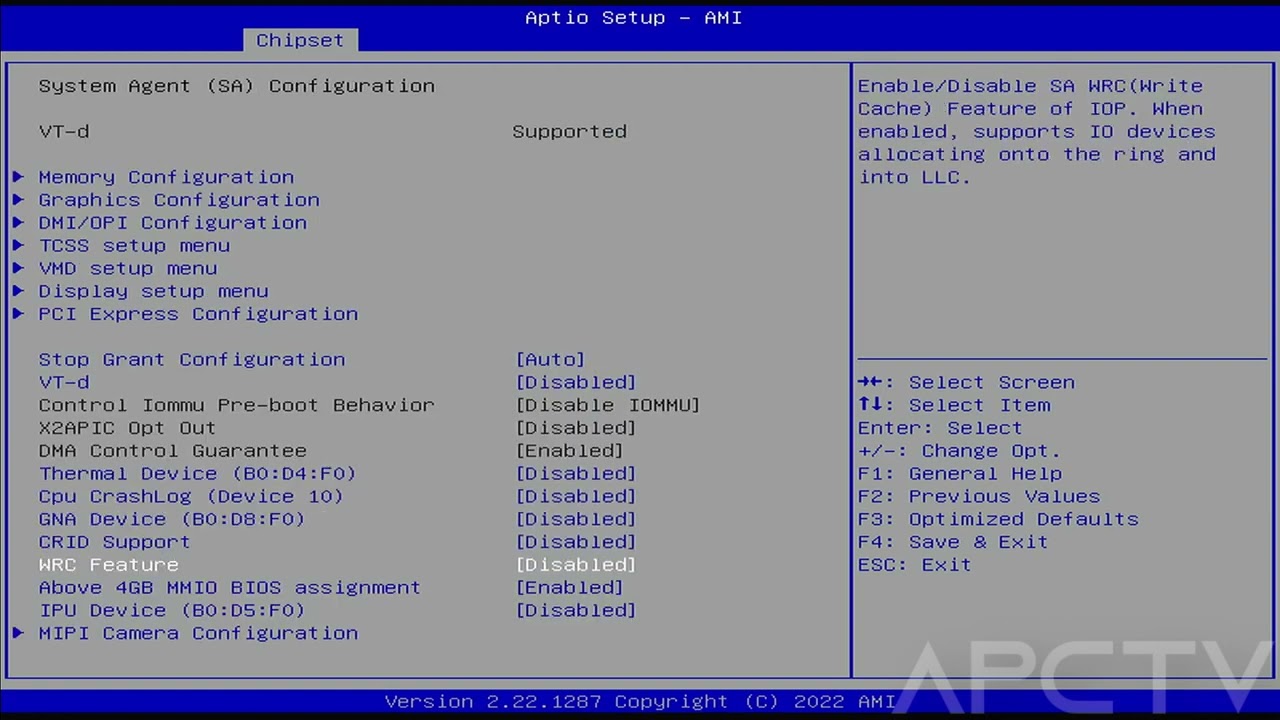The image size is (1280, 720).
Task: Open PCI Express Configuration submenu
Action: tap(198, 314)
